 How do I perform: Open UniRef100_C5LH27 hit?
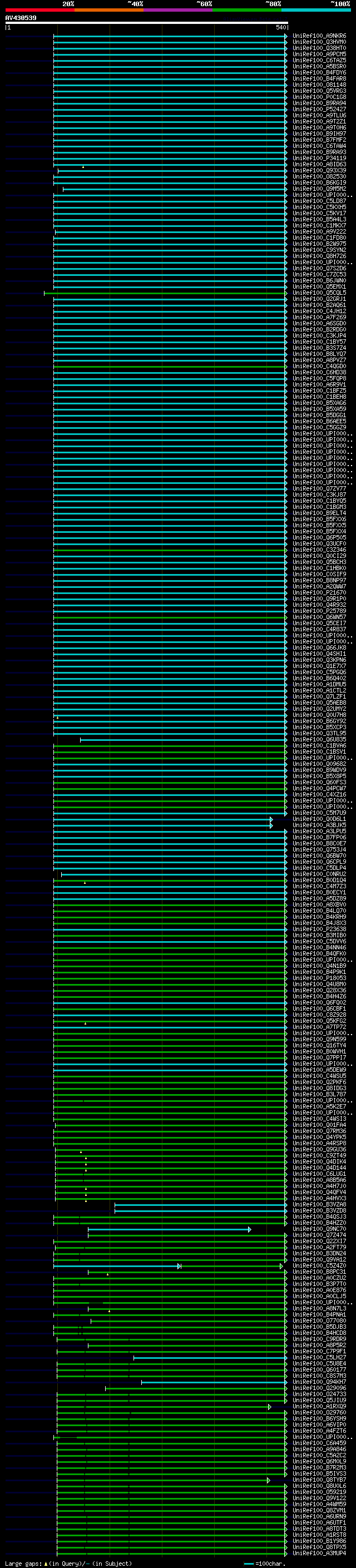[x=319, y=1357]
